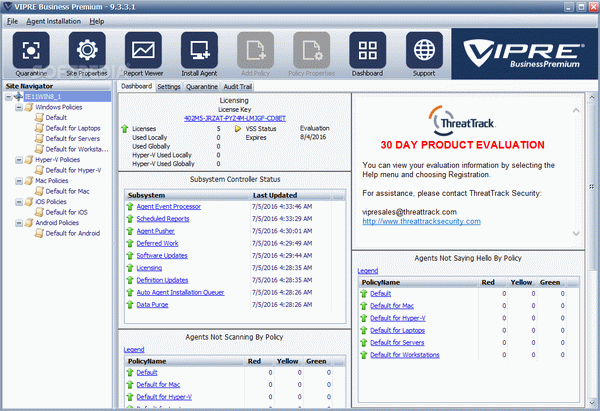Click the evaluation panel up chevron
The image size is (600, 411).
pyautogui.click(x=576, y=111)
